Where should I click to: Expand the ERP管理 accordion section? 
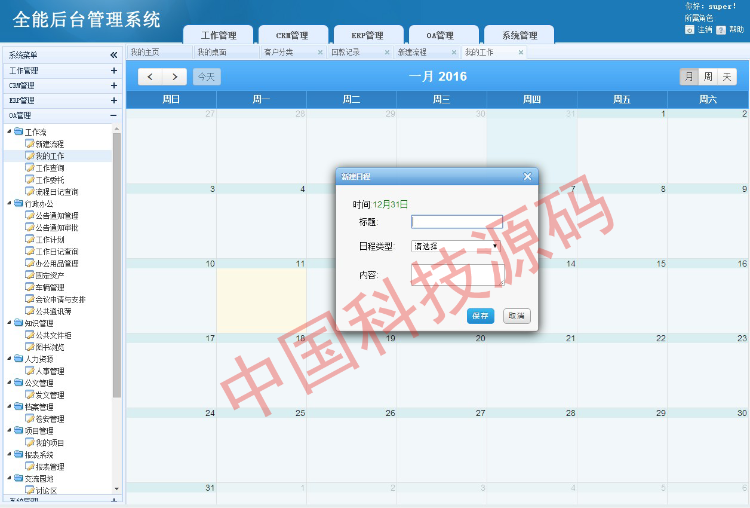click(113, 100)
